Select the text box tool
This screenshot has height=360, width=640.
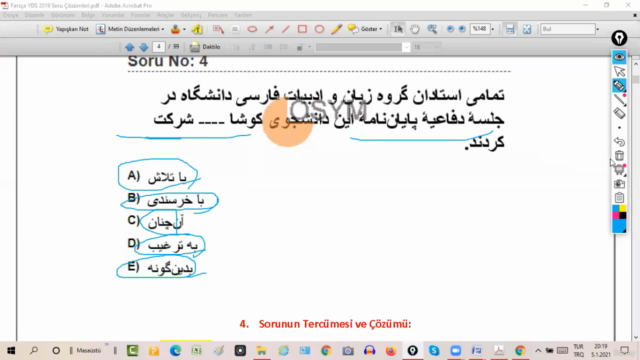tap(235, 29)
